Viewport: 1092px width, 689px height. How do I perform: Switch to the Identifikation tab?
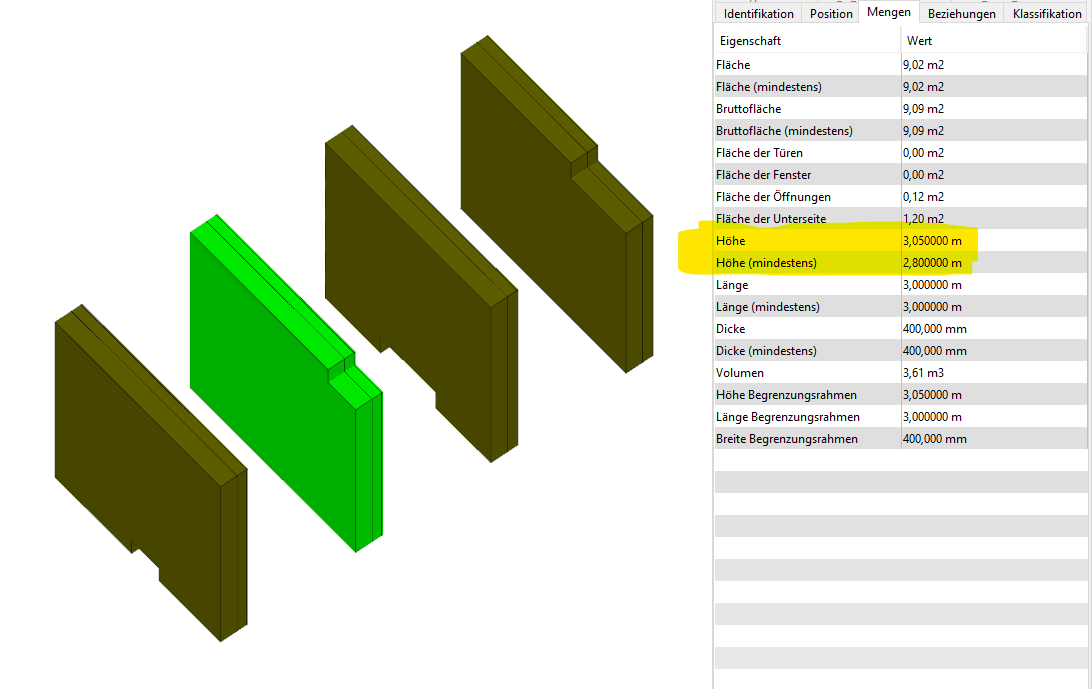[758, 13]
